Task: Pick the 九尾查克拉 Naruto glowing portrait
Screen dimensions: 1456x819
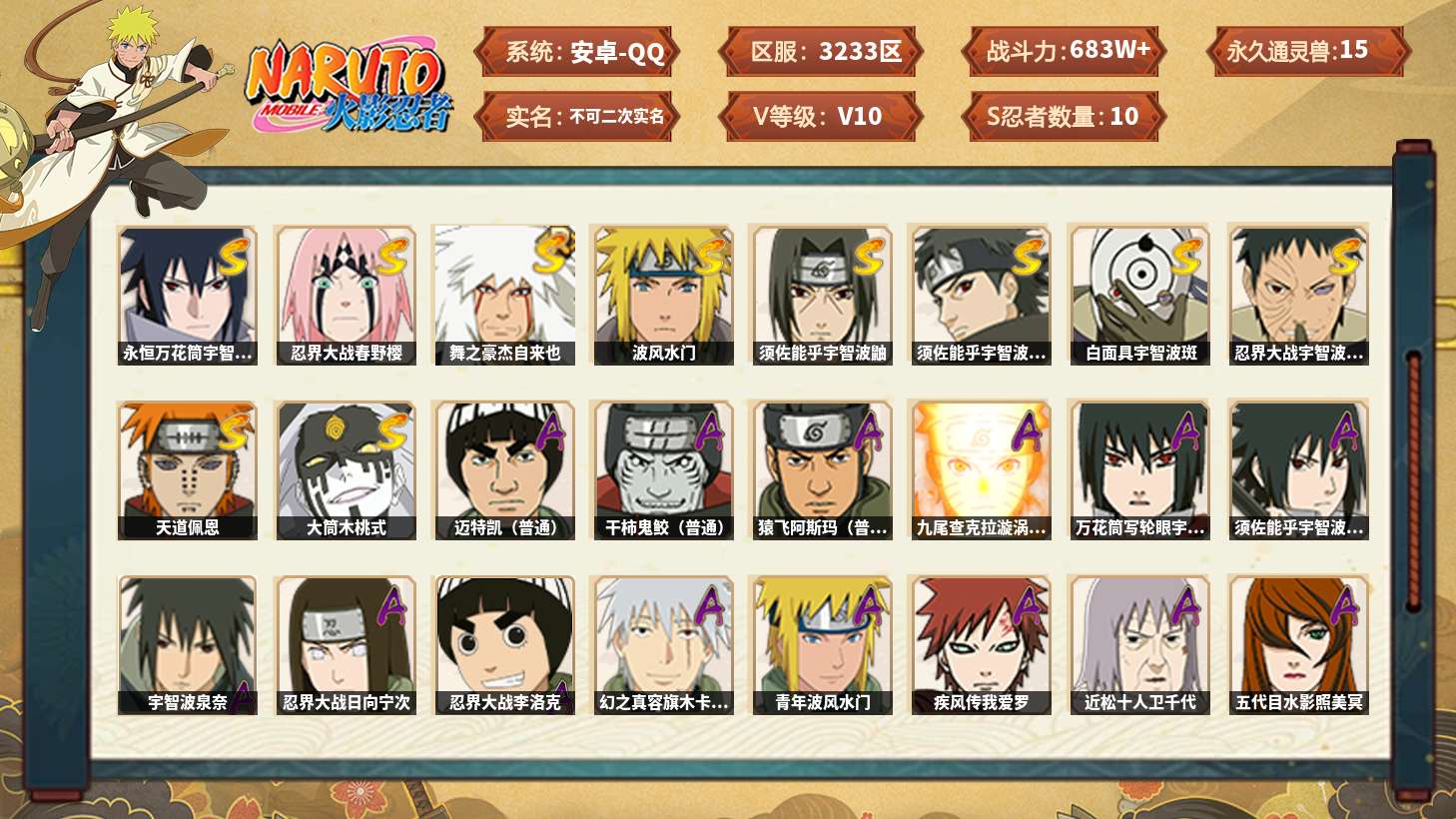Action: (981, 470)
